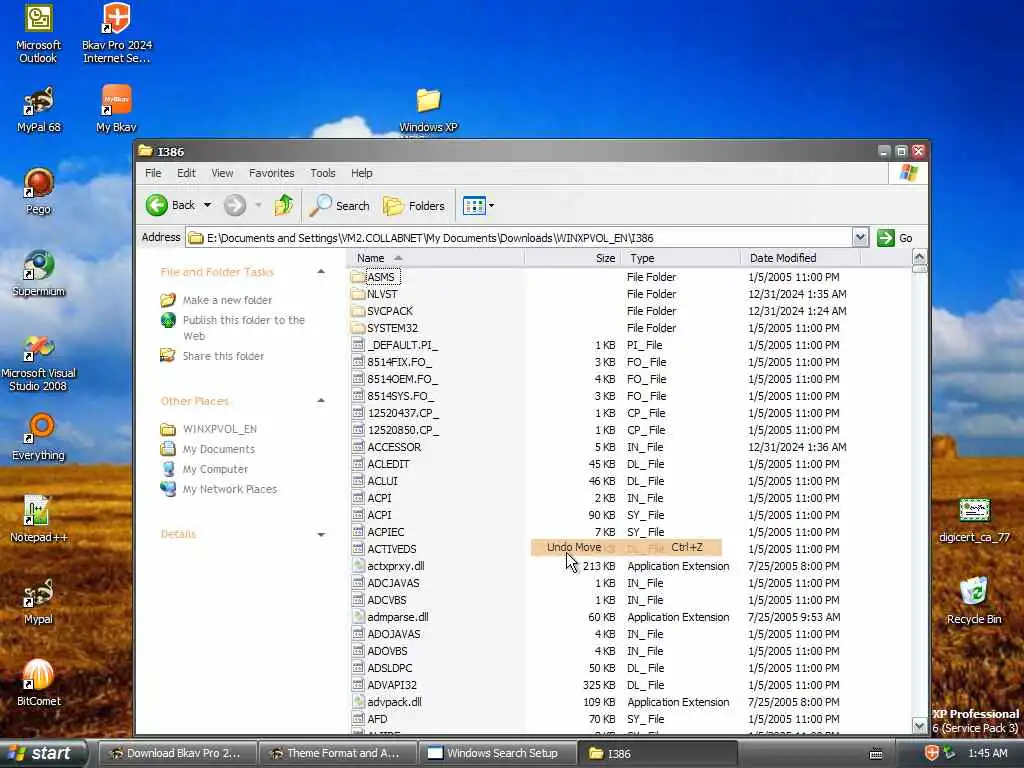Click the Bkav shield tray icon

[931, 753]
